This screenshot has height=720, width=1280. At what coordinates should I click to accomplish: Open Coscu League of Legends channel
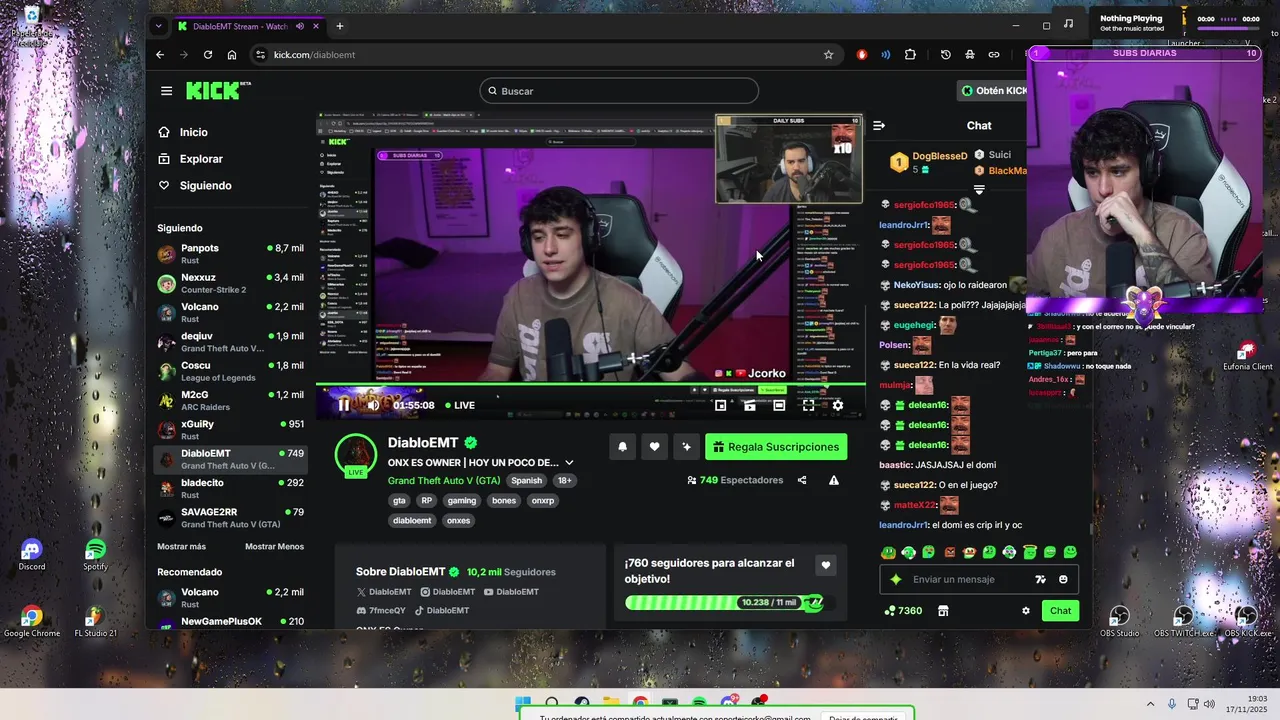coord(231,371)
